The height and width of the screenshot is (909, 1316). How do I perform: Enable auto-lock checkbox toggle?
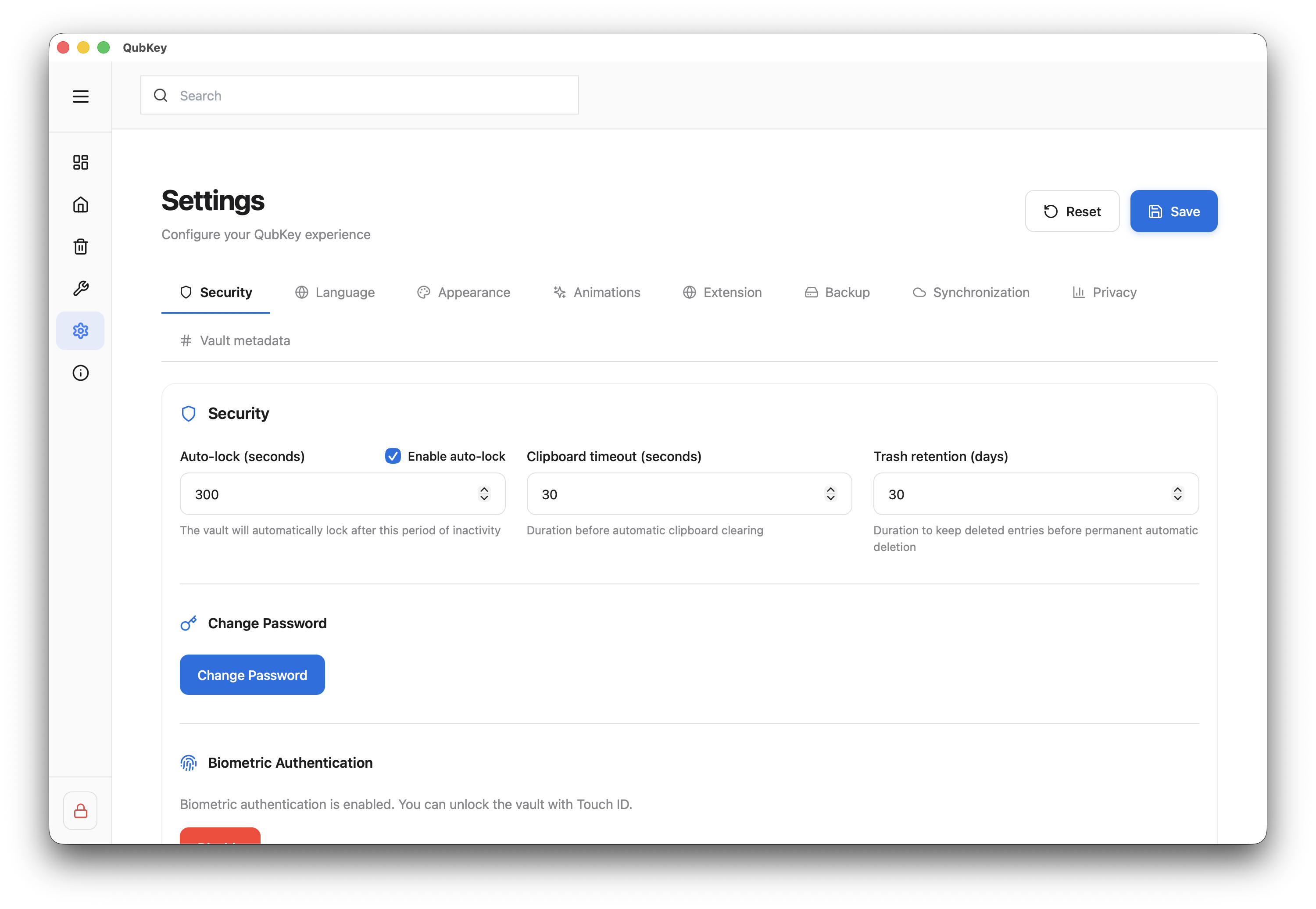(393, 456)
